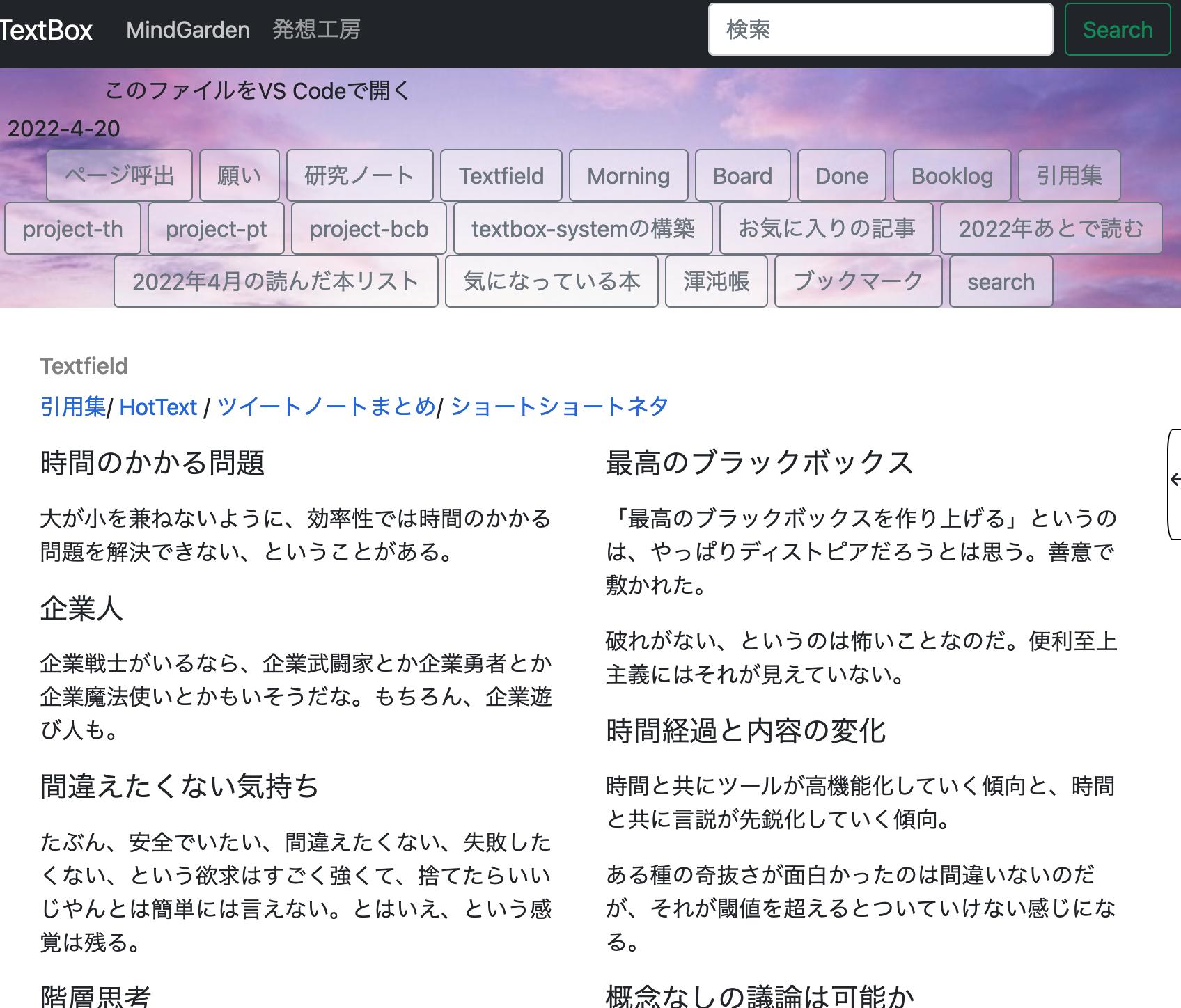The height and width of the screenshot is (1008, 1181).
Task: Switch to the MindGarden section
Action: 188,29
